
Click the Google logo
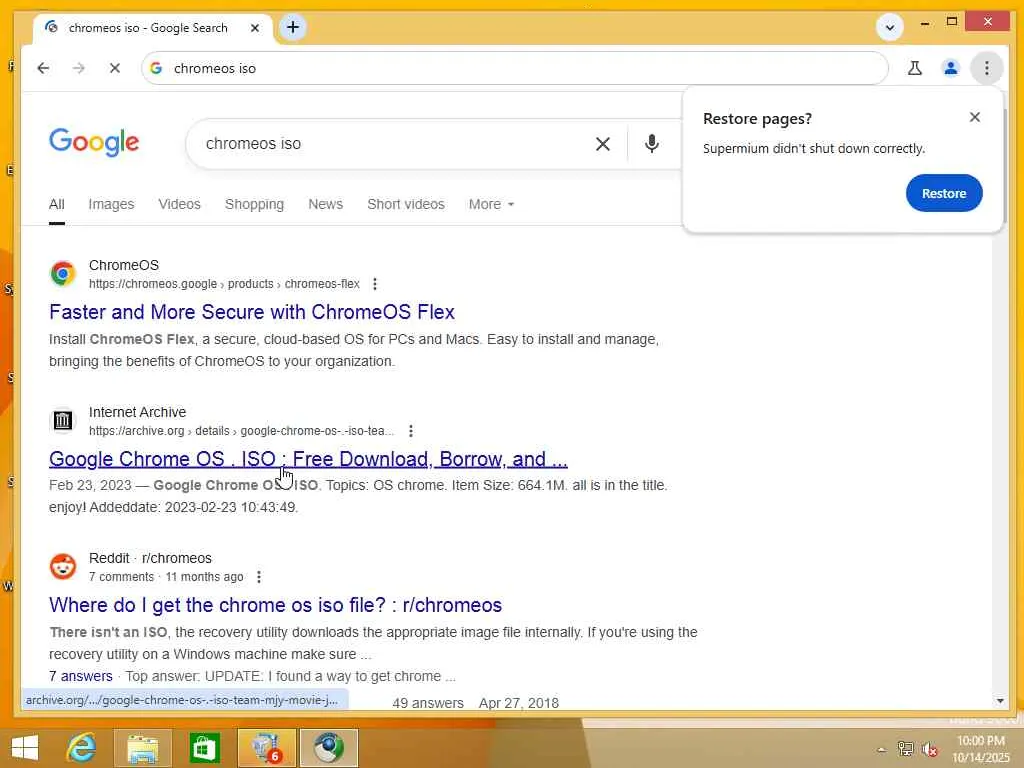pos(94,142)
